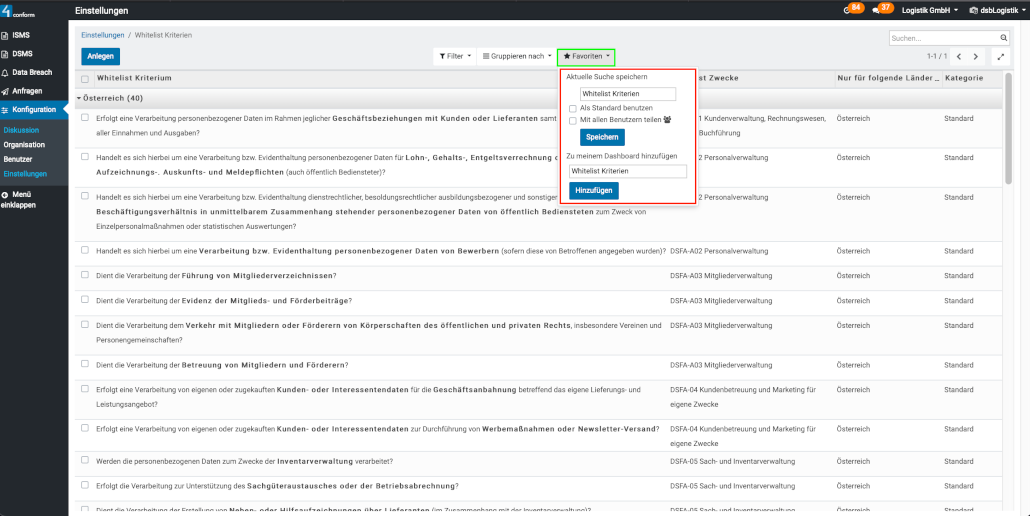
Task: Collapse the Österreich (40) group
Action: [79, 98]
